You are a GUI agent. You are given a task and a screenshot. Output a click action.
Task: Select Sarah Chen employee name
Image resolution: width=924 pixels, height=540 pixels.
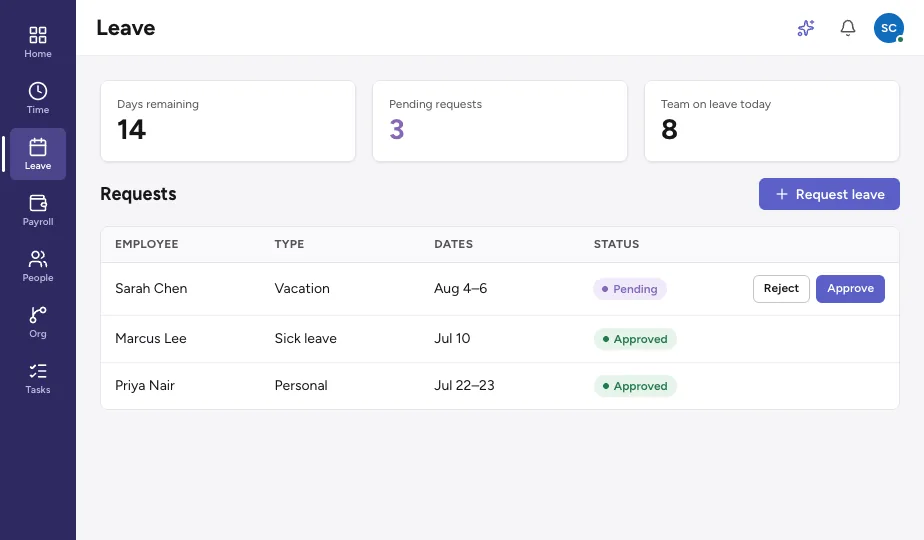[151, 288]
